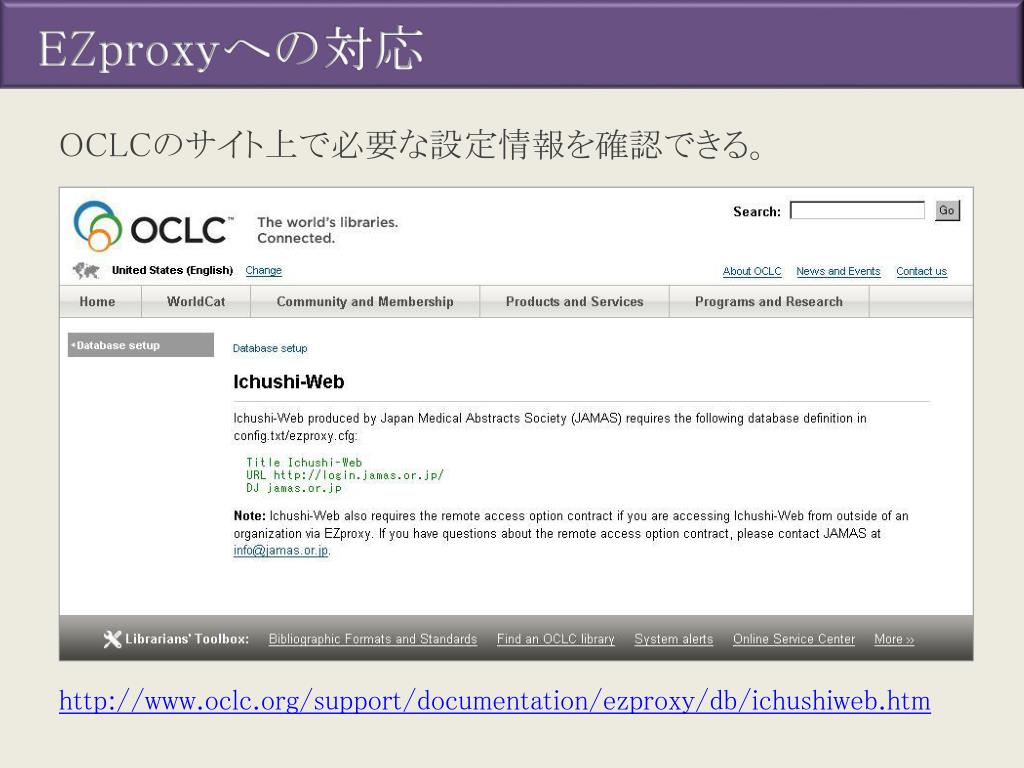Click the Go search button

pyautogui.click(x=947, y=210)
